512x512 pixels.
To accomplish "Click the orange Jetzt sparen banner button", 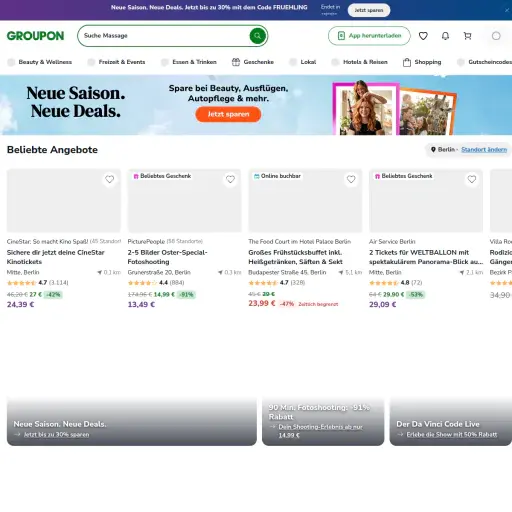I will point(228,114).
